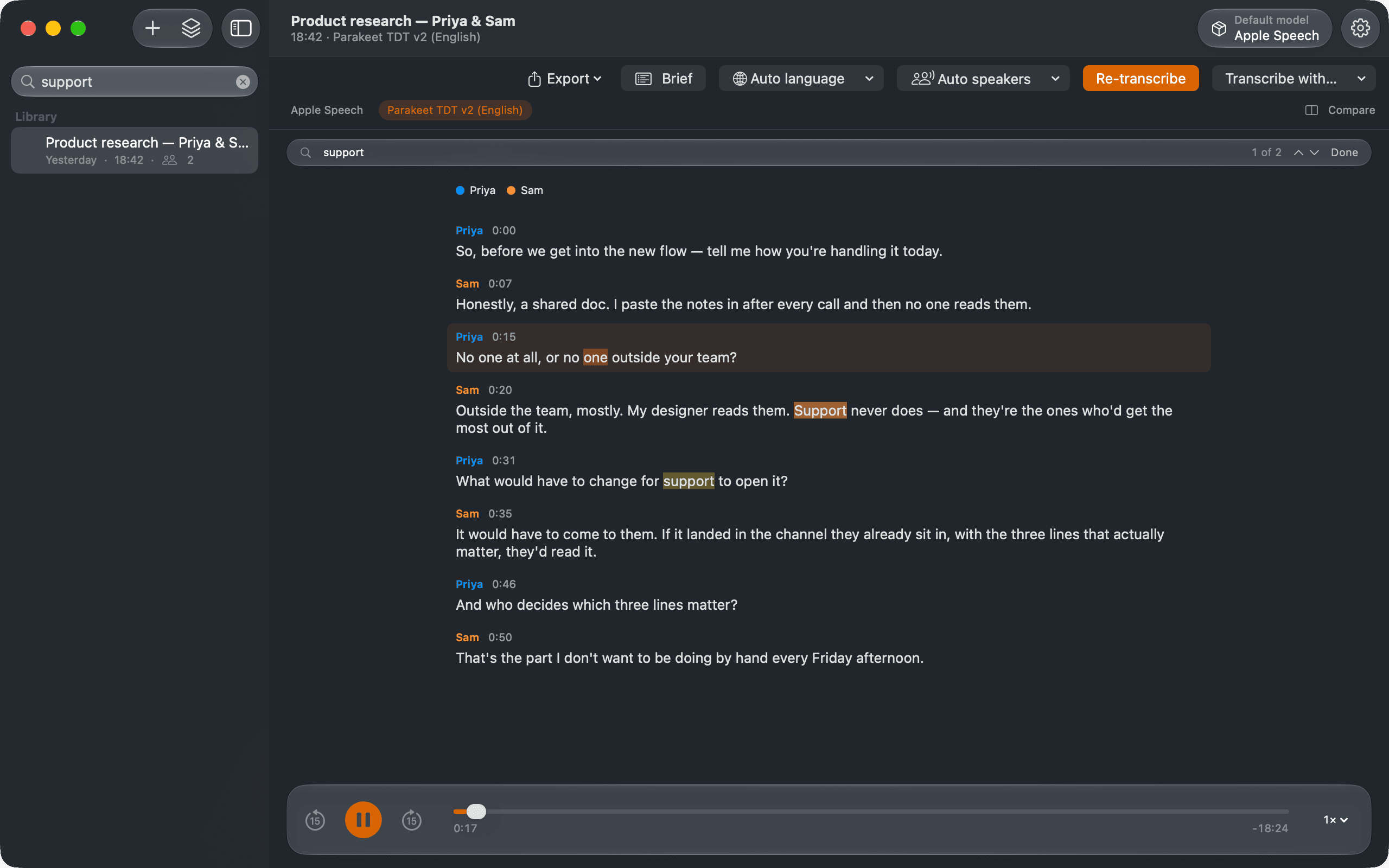Click Priya speaker label at 0:00
This screenshot has height=868, width=1389.
click(x=469, y=231)
